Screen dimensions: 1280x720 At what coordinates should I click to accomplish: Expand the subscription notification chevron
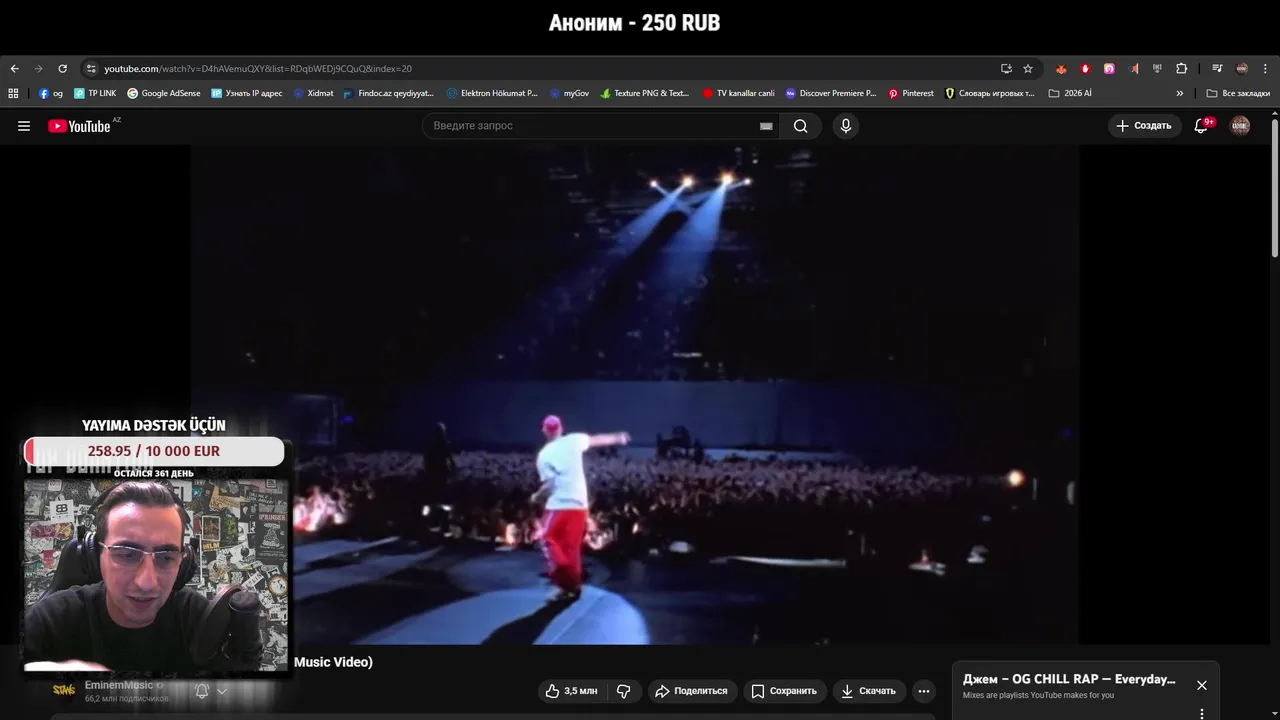tap(223, 691)
